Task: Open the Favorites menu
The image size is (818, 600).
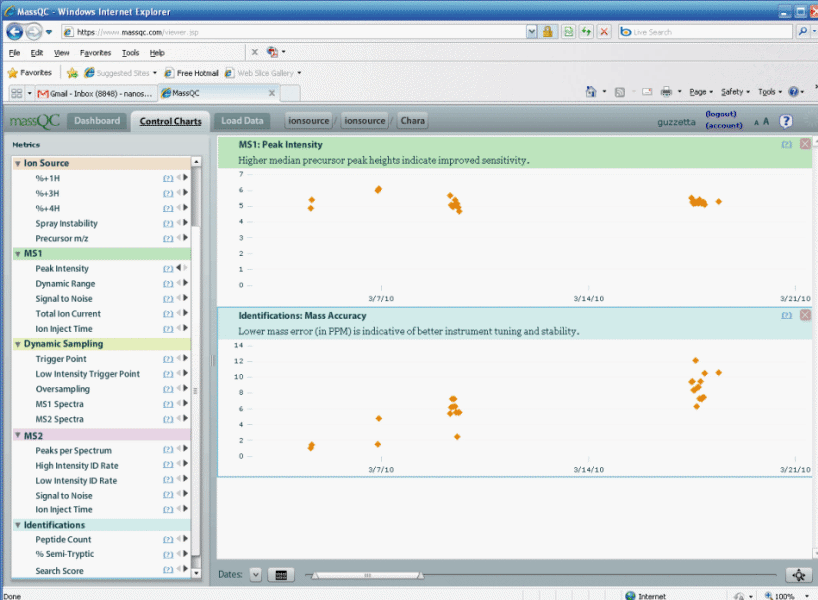Action: (x=95, y=53)
